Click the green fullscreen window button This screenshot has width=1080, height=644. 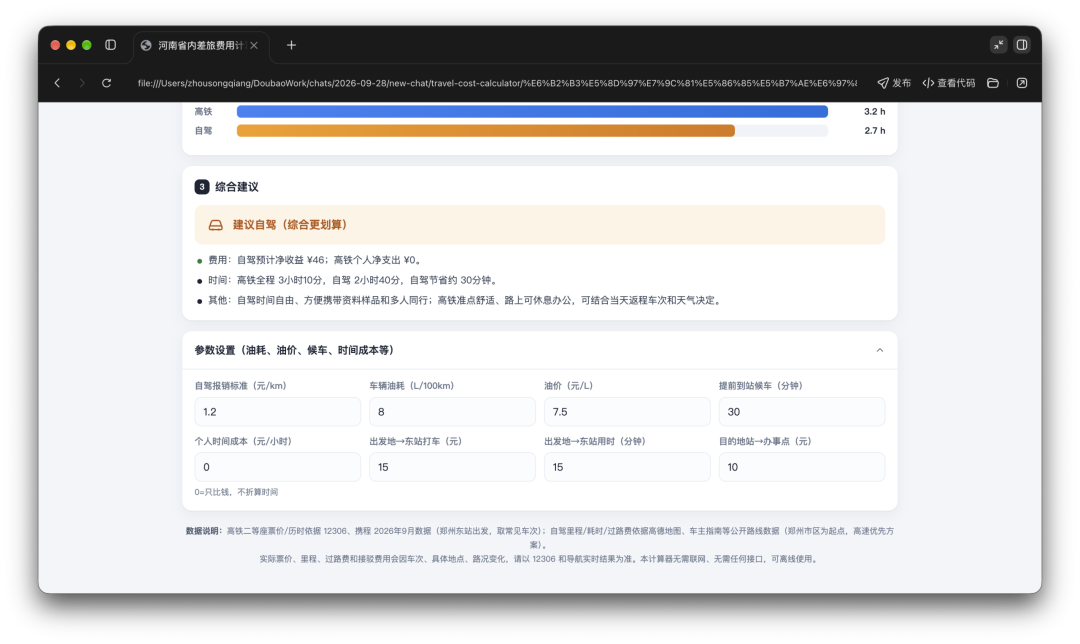coord(87,45)
